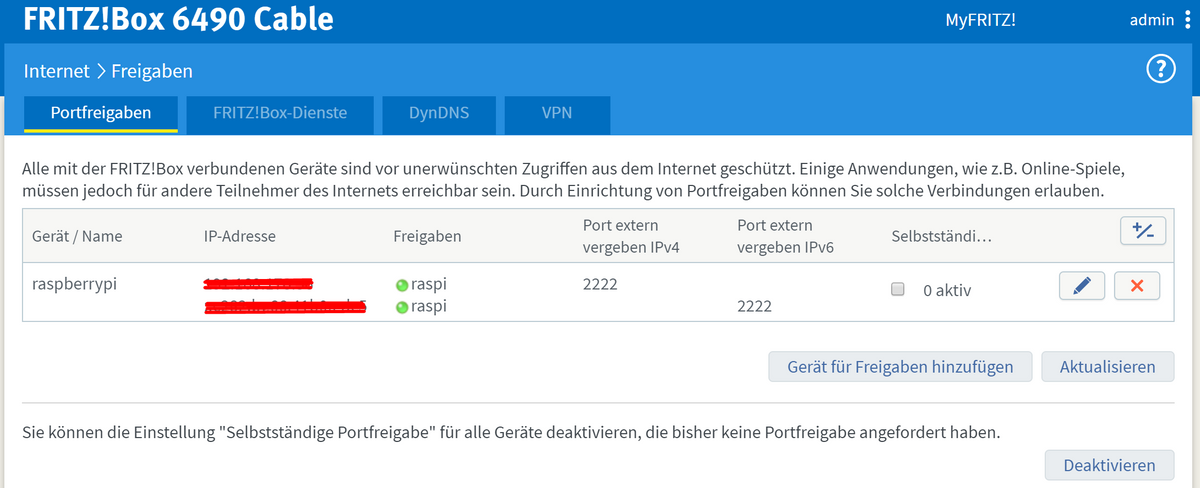
Task: Click the green status dot of the IPv6 raspi rule
Action: pos(402,307)
